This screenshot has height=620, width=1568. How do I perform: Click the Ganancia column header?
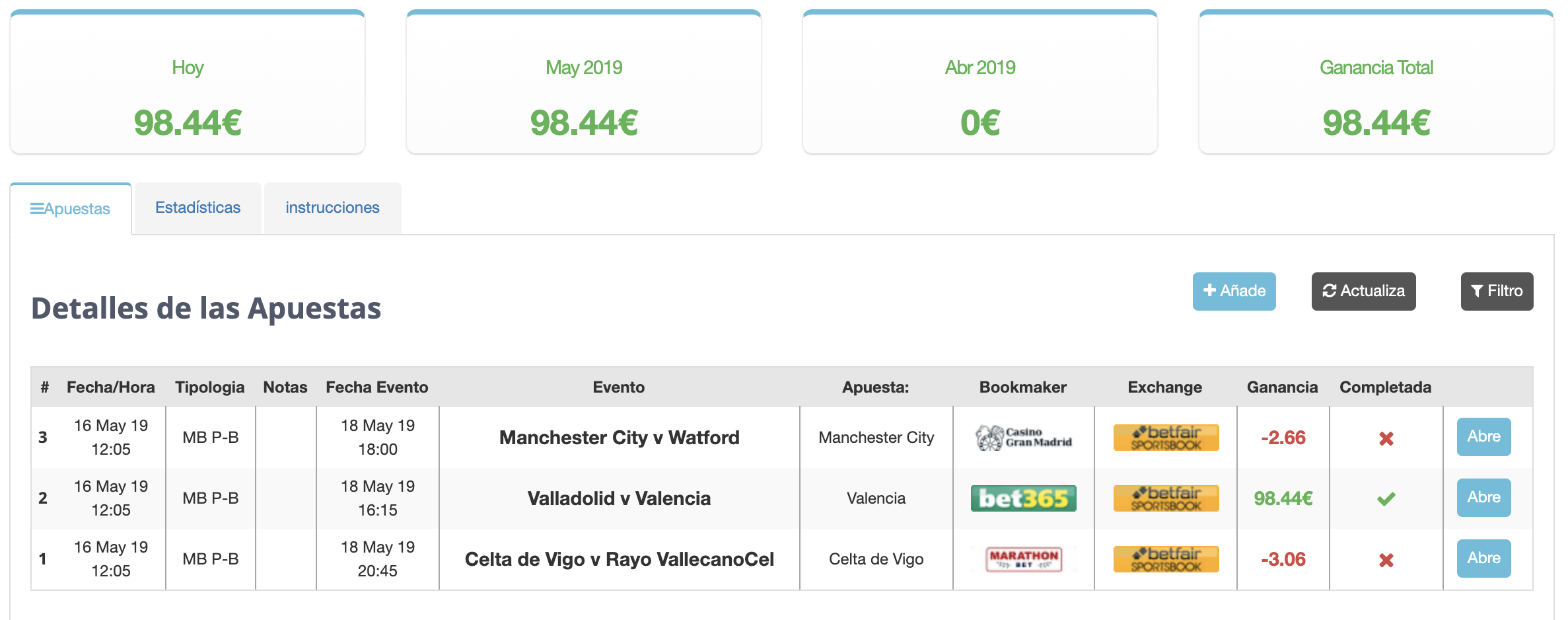pyautogui.click(x=1282, y=387)
